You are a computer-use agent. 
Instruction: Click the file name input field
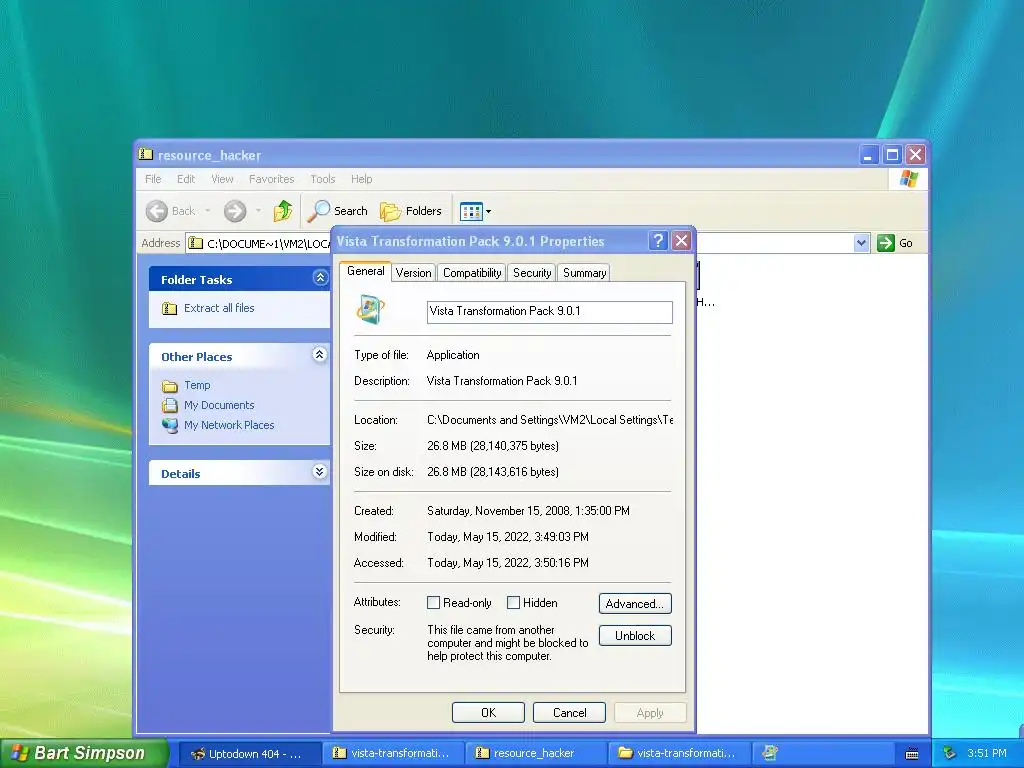tap(549, 312)
